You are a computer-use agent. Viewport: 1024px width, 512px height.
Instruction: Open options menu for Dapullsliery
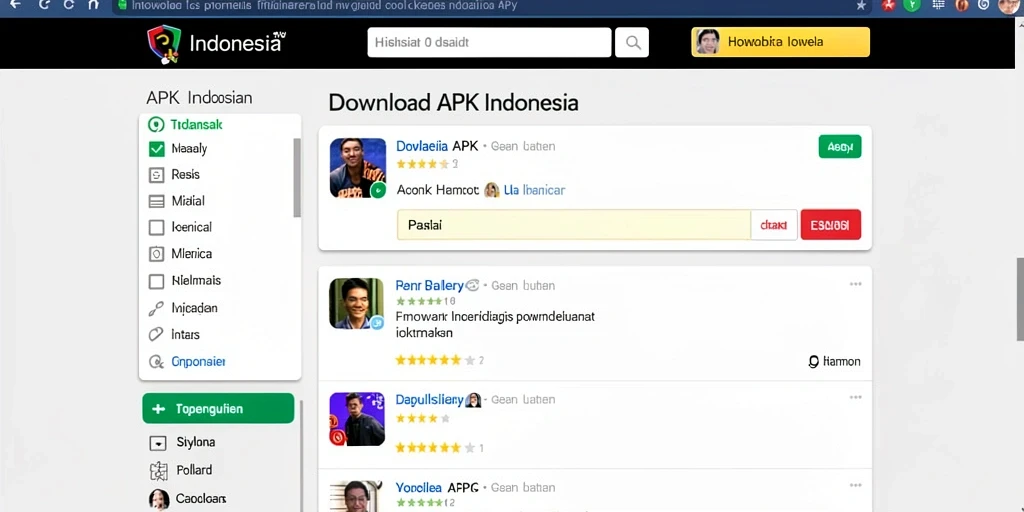(856, 398)
